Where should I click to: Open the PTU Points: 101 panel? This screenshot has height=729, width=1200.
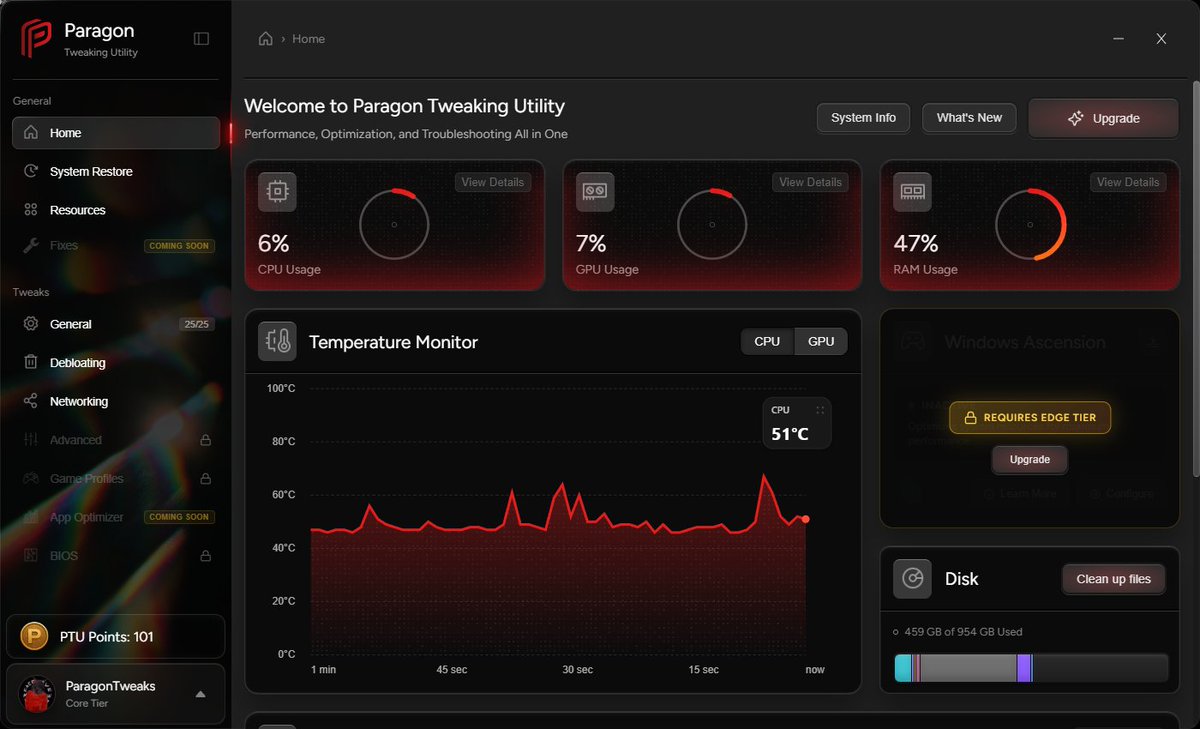click(x=116, y=636)
